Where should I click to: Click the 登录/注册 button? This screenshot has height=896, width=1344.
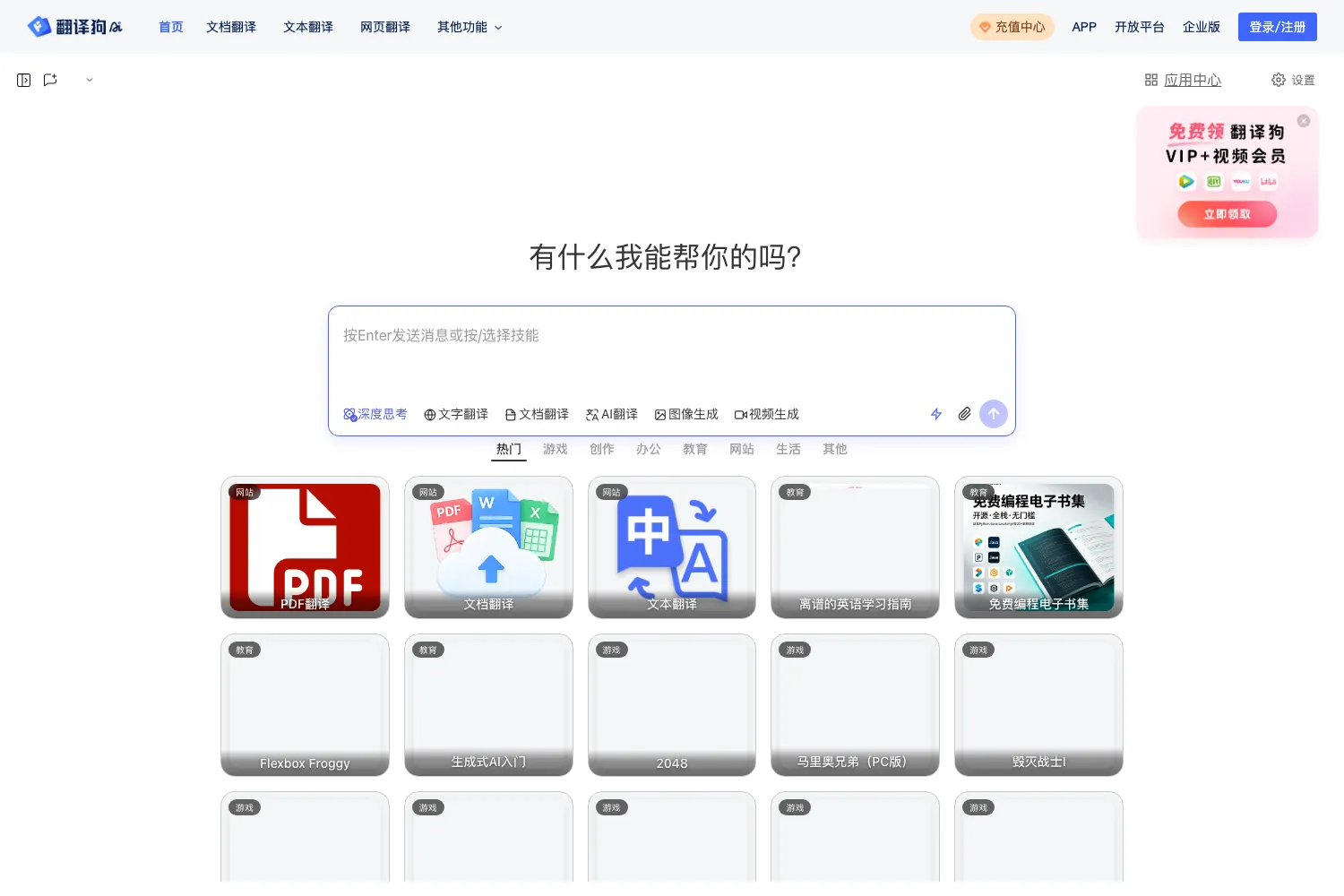tap(1278, 27)
